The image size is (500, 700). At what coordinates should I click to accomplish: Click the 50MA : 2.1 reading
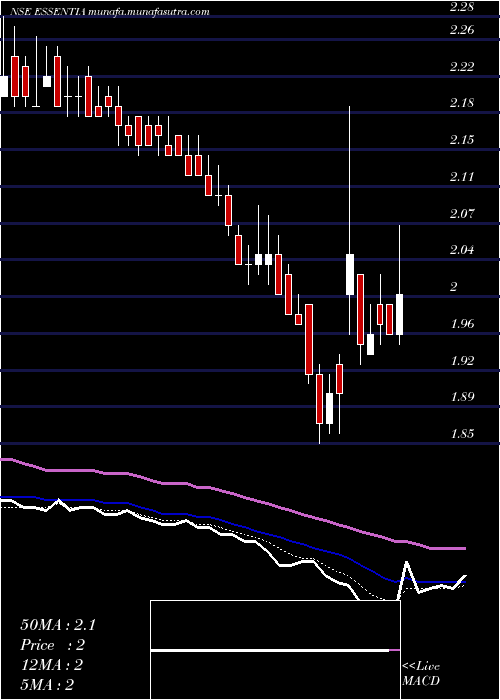58,625
